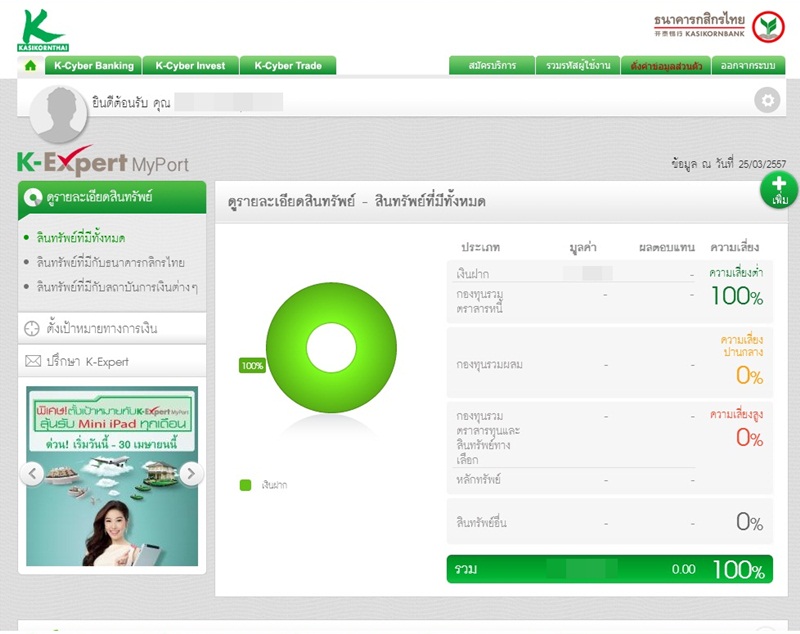Viewport: 800px width, 634px height.
Task: Click the Kasikornbank round emblem logo
Action: 768,27
